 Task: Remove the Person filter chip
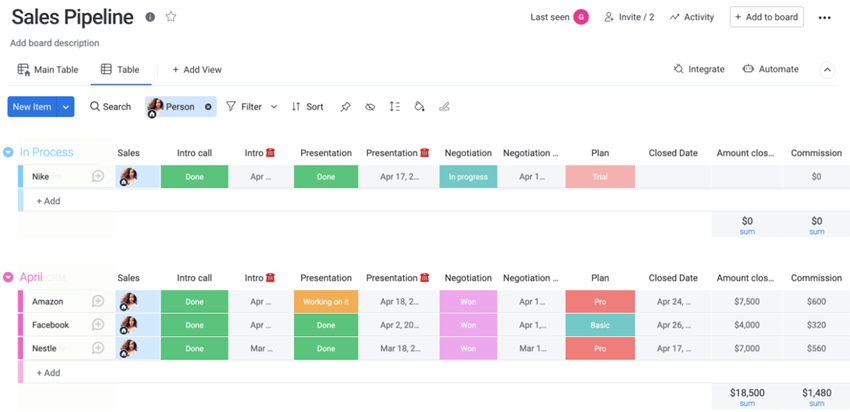[x=208, y=107]
